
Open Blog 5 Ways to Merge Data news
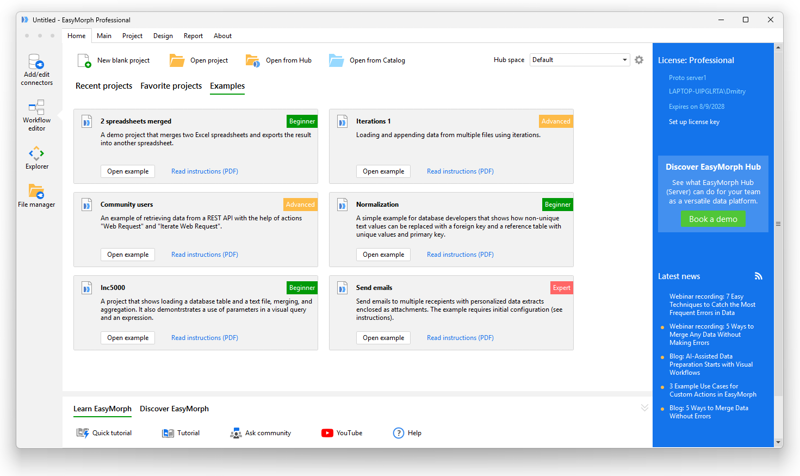[x=709, y=412]
